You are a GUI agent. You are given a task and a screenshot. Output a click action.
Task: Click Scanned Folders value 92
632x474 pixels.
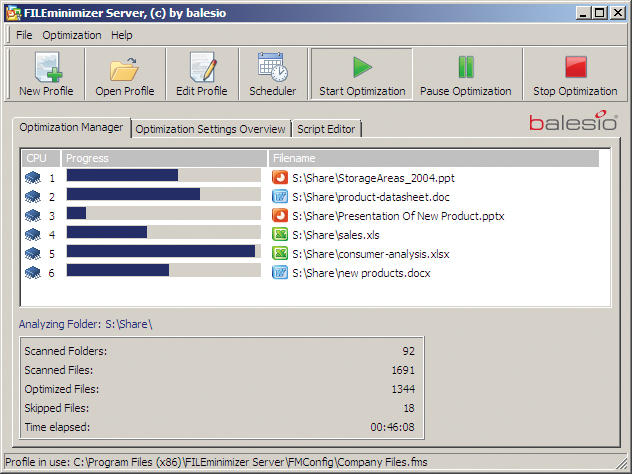[408, 351]
